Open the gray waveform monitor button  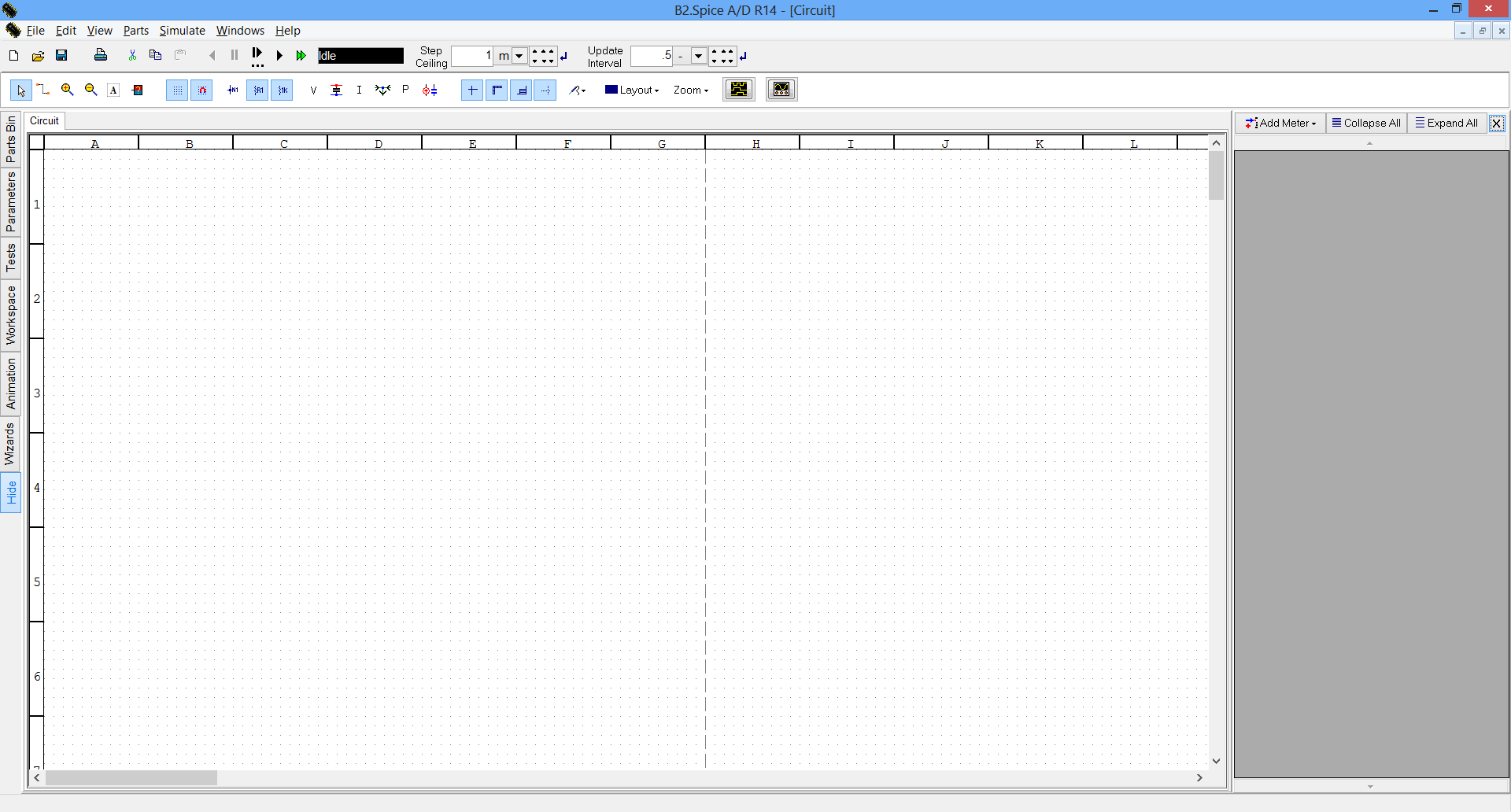(x=781, y=90)
